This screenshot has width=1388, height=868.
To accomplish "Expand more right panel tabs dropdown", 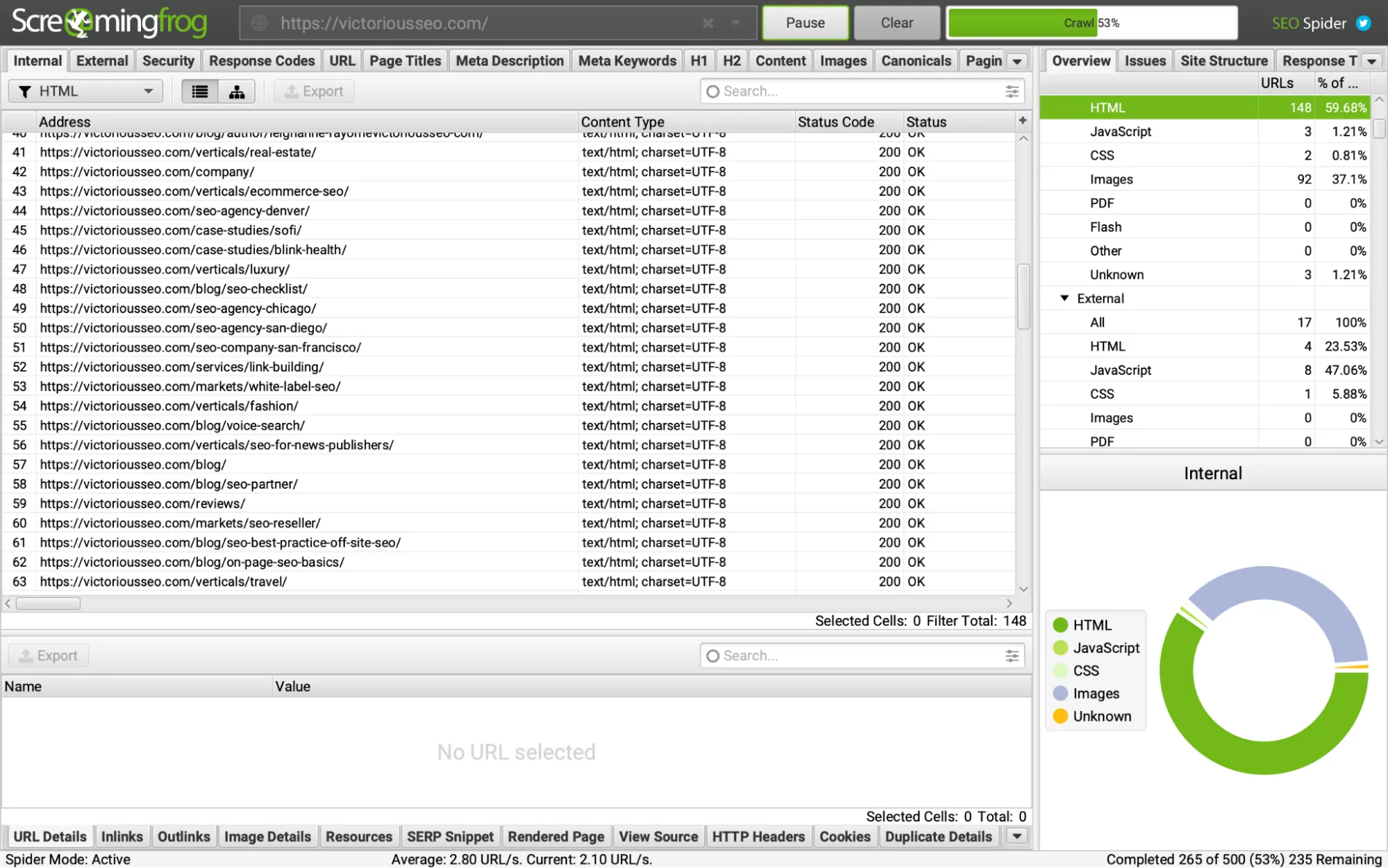I will point(1371,61).
